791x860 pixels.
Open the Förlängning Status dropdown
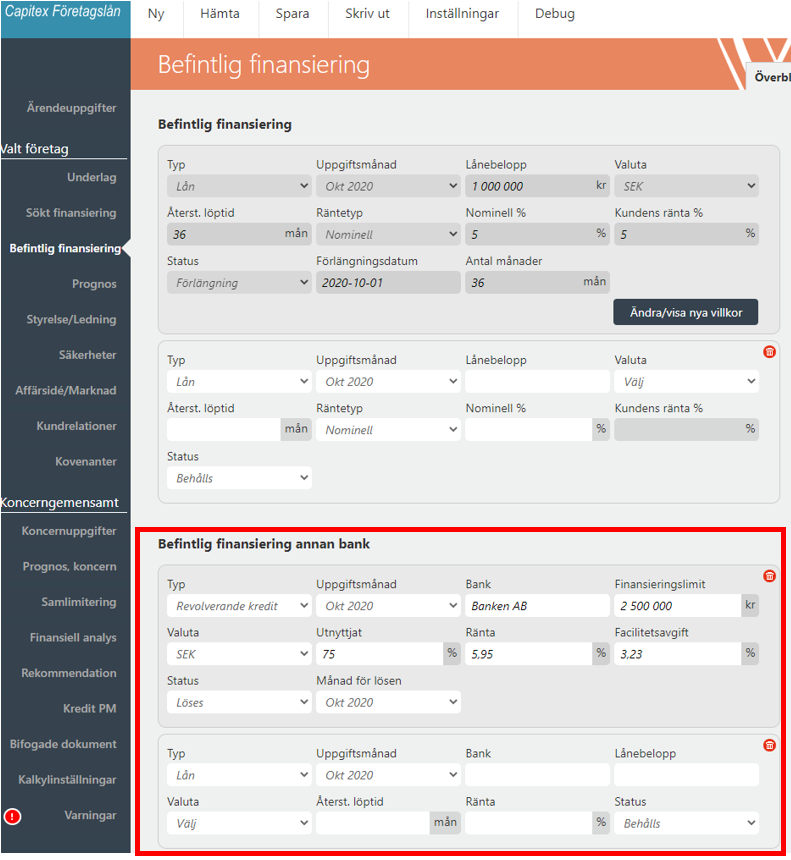point(239,283)
